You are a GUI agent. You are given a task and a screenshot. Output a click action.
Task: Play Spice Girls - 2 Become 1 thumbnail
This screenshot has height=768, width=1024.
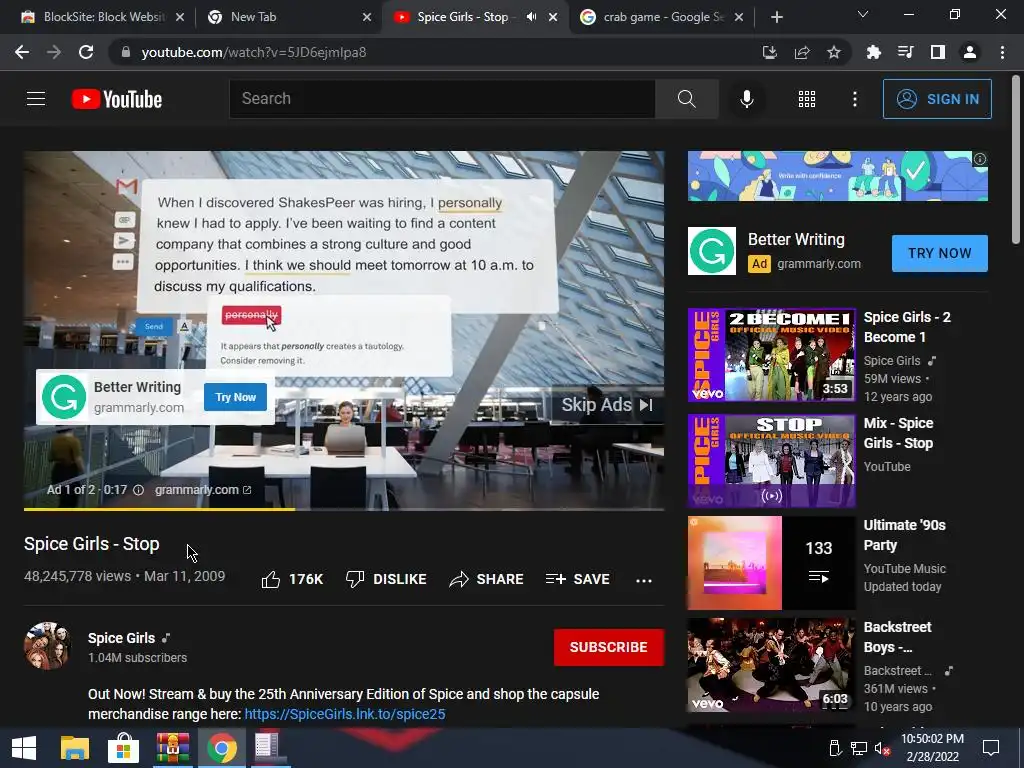point(771,355)
